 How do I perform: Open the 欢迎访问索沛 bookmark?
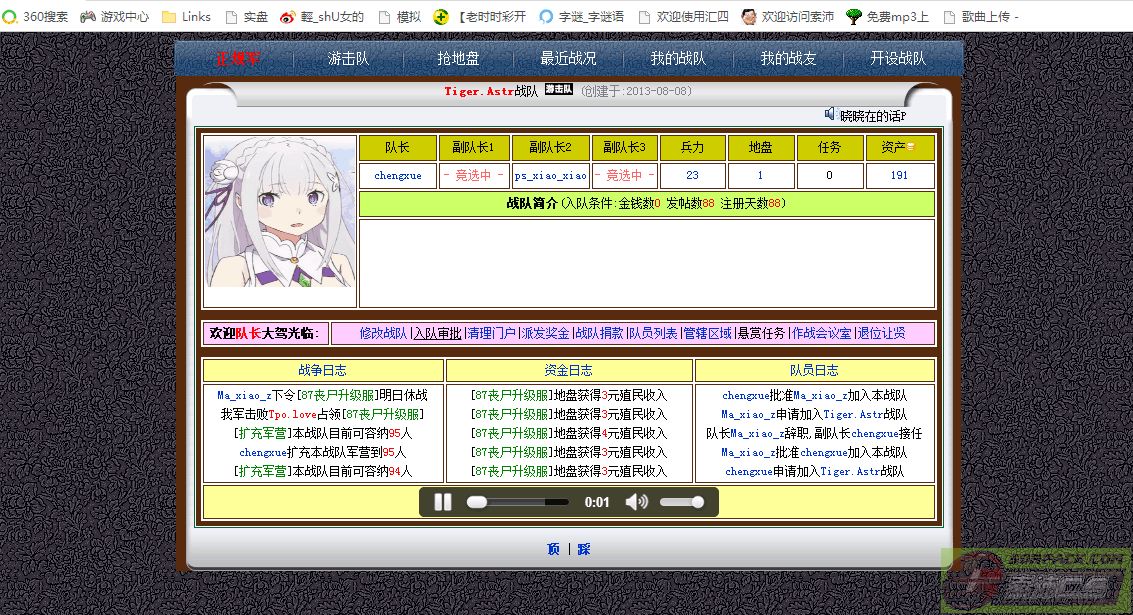point(788,16)
